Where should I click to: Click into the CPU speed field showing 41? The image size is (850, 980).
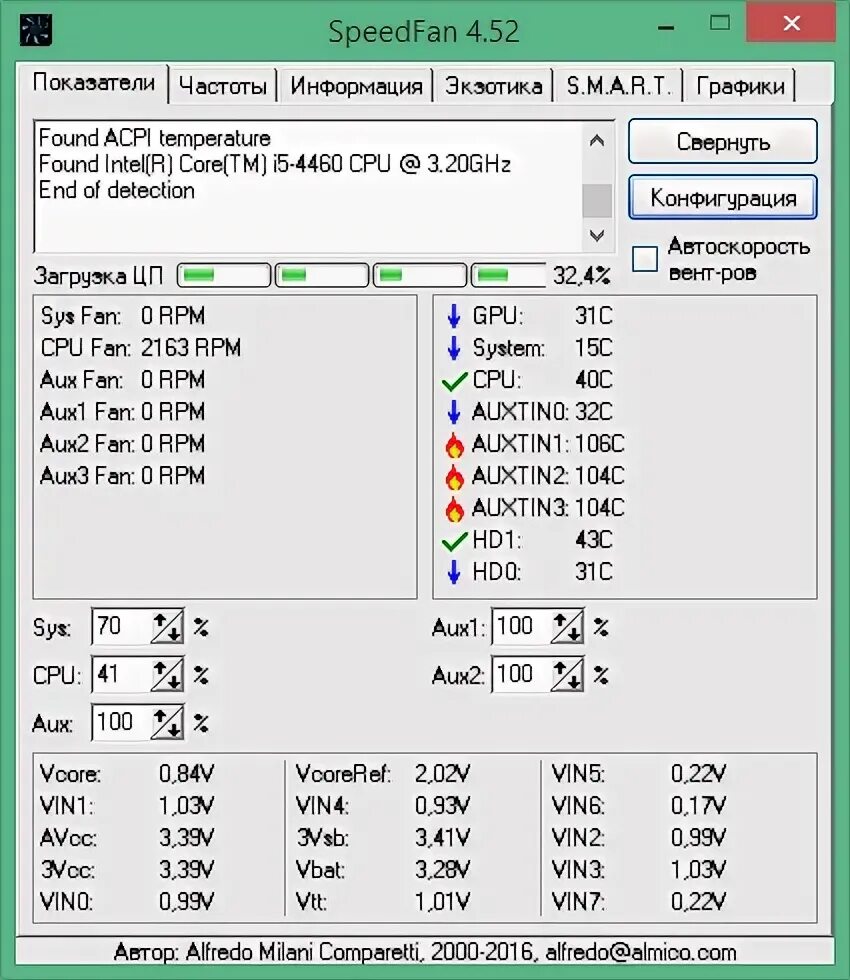tap(122, 674)
